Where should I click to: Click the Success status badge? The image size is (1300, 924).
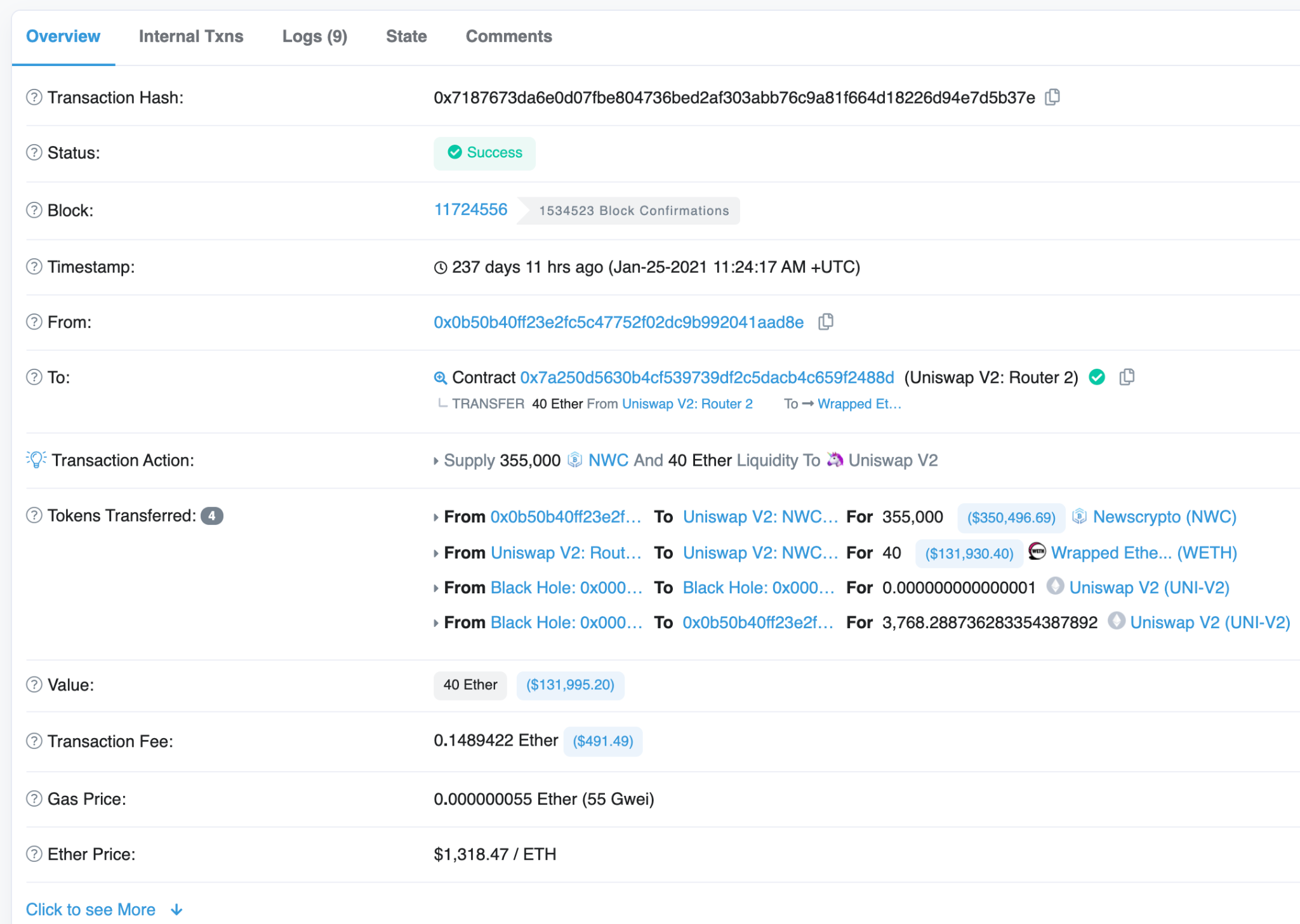point(484,153)
